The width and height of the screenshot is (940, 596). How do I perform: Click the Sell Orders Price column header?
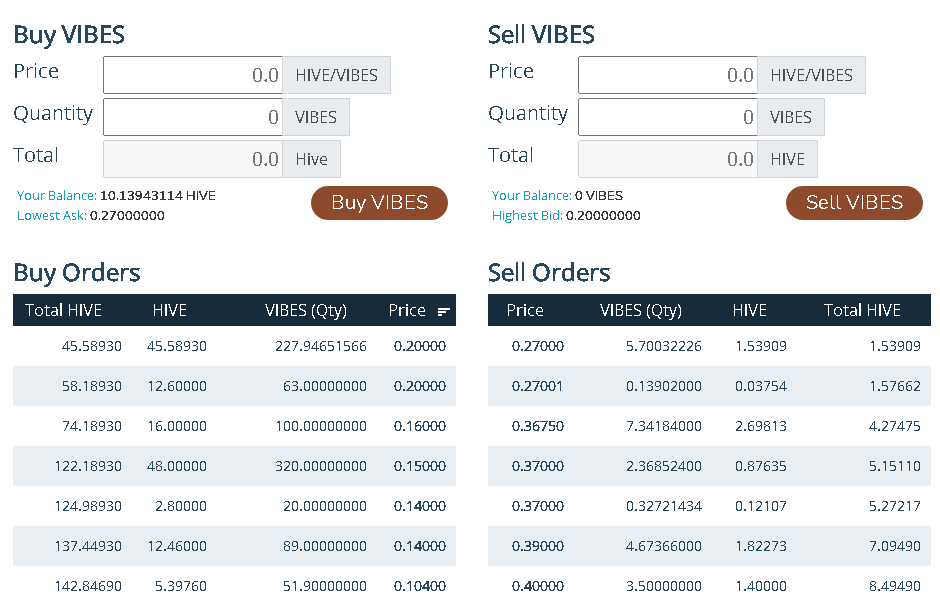point(525,310)
